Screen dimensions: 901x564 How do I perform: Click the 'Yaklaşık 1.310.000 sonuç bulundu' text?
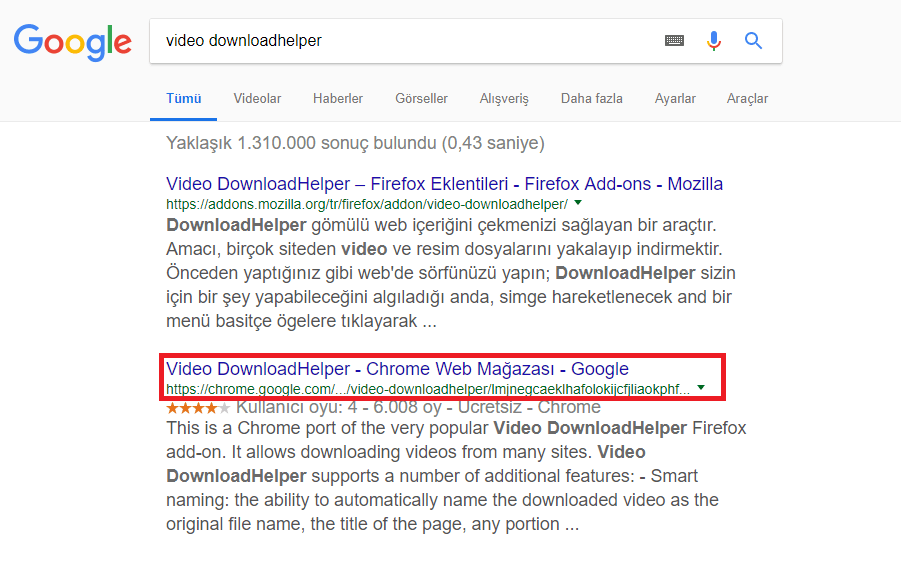[355, 143]
